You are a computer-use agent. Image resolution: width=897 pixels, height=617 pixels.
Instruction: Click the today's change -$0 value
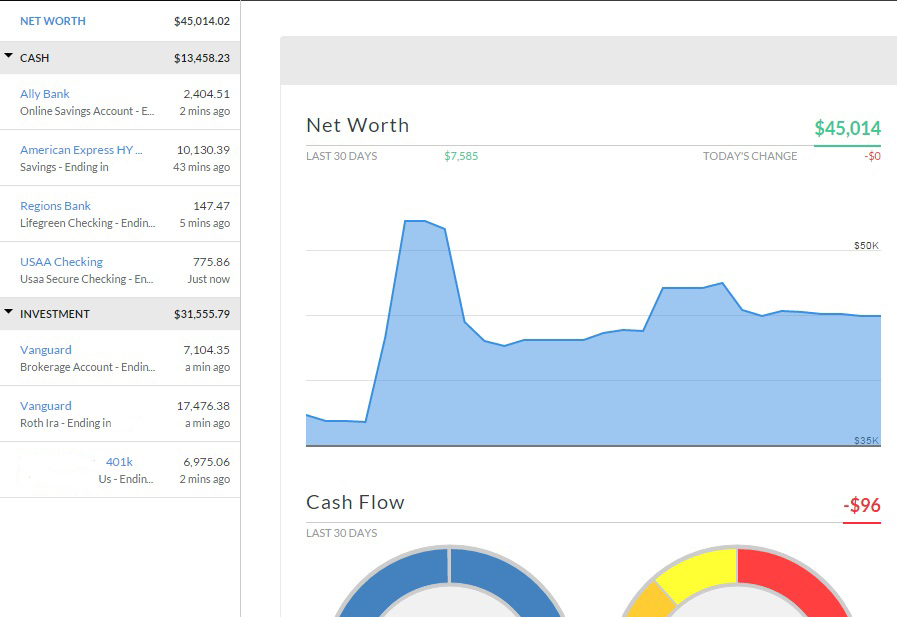tap(872, 156)
